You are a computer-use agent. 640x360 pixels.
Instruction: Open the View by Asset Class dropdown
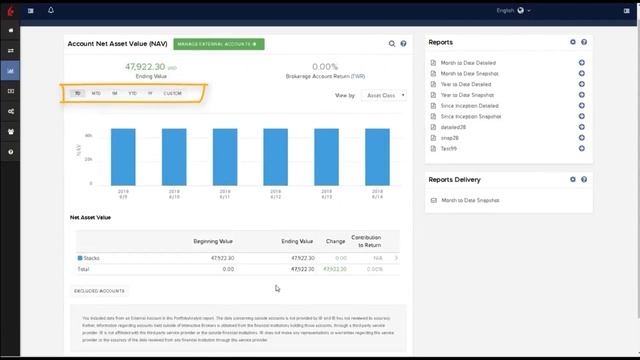[384, 96]
